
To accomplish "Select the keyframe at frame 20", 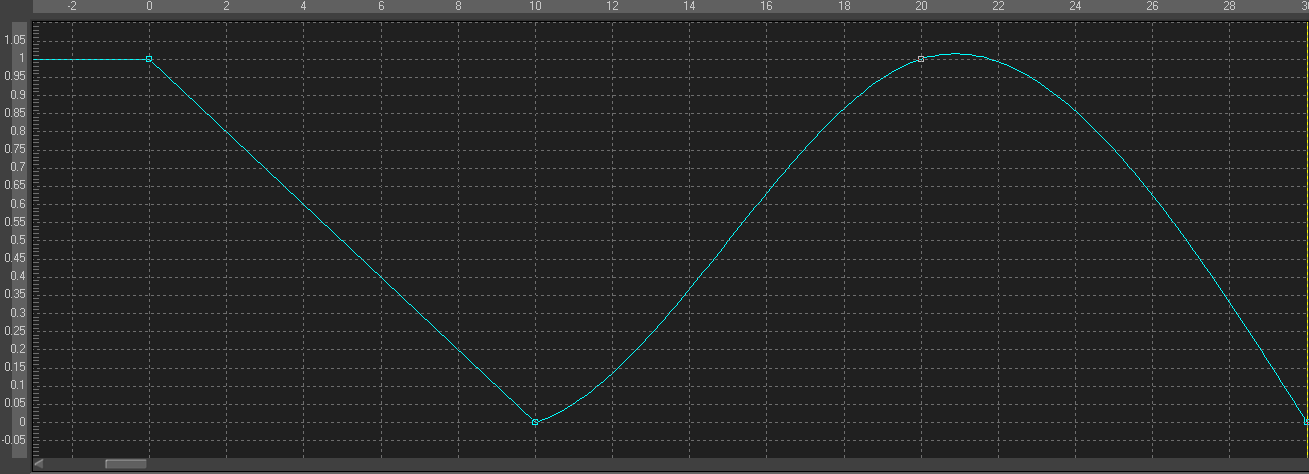I will pos(921,59).
